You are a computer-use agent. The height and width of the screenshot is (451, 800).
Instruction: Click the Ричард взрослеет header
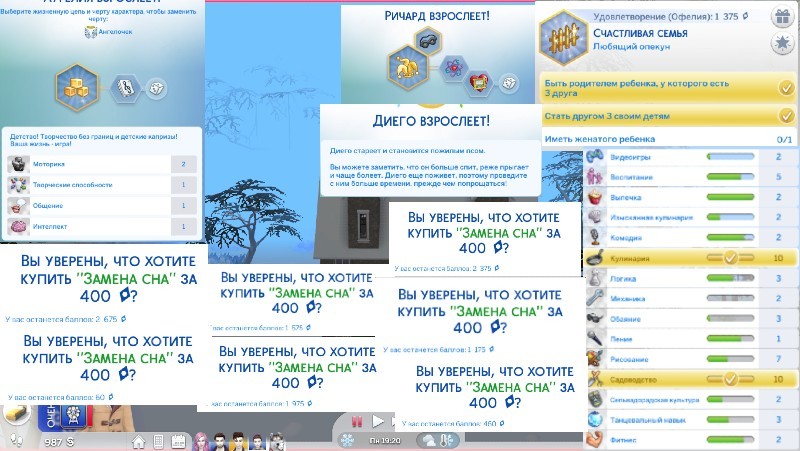point(437,16)
